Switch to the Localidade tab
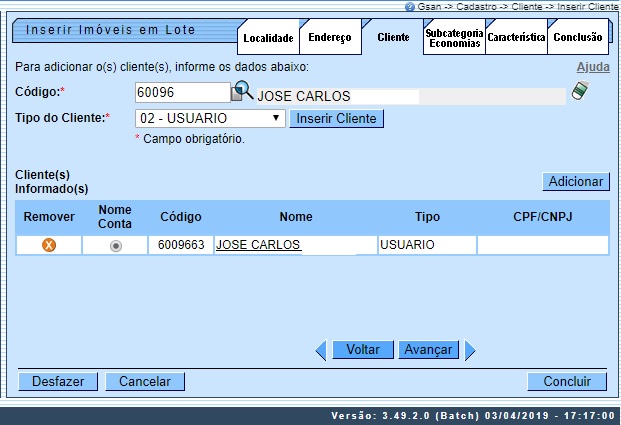Viewport: 621px width, 425px height. coord(268,38)
